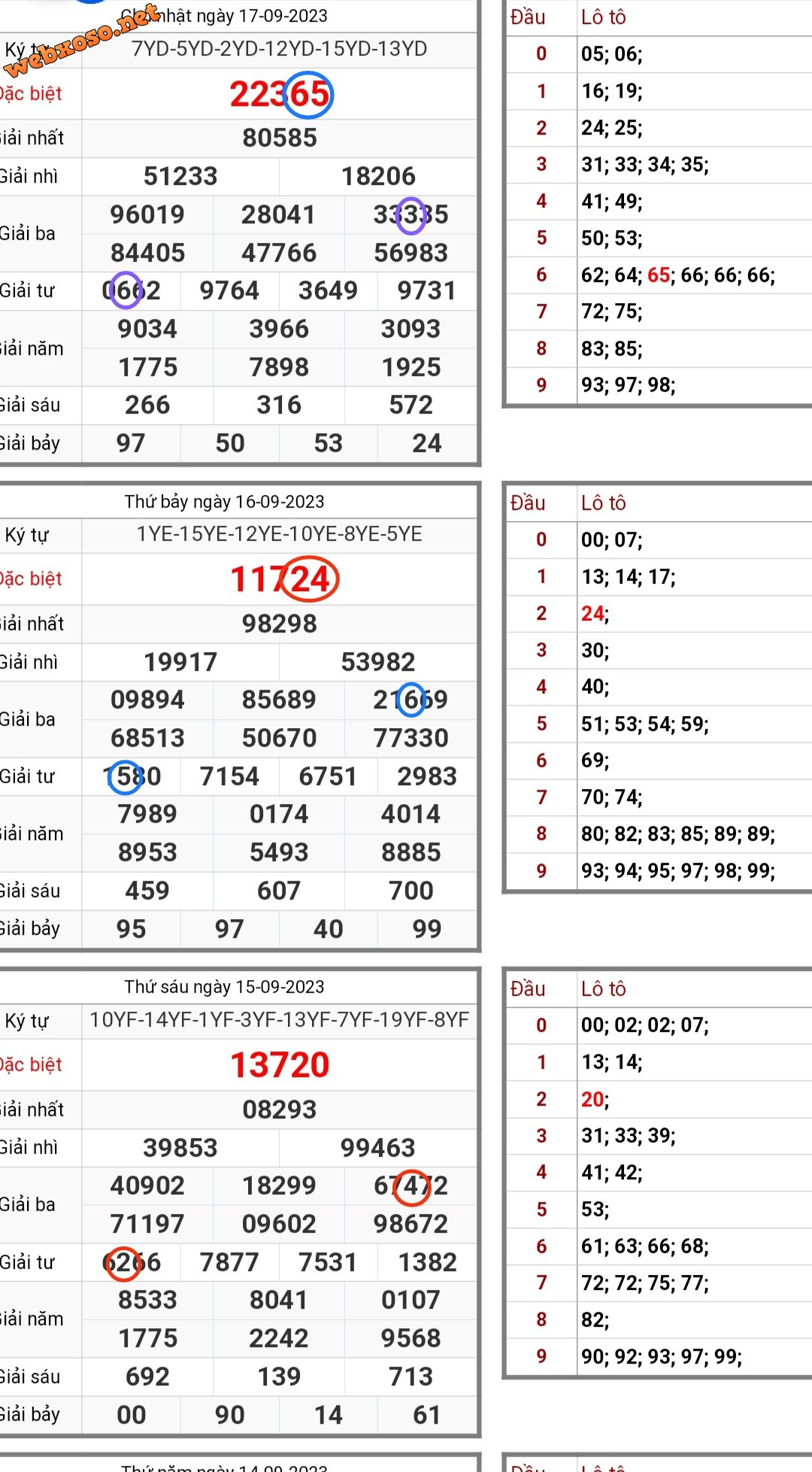Select third prize number 85689
812x1472 pixels.
(279, 700)
